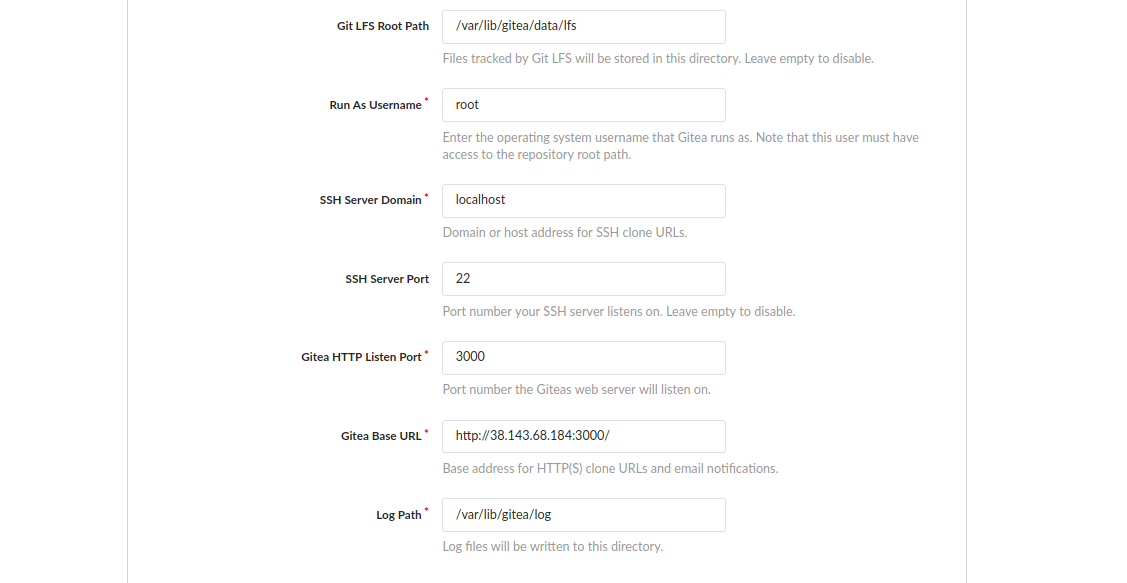Click the SSH Server Port field containing 22
The image size is (1127, 583).
(583, 279)
